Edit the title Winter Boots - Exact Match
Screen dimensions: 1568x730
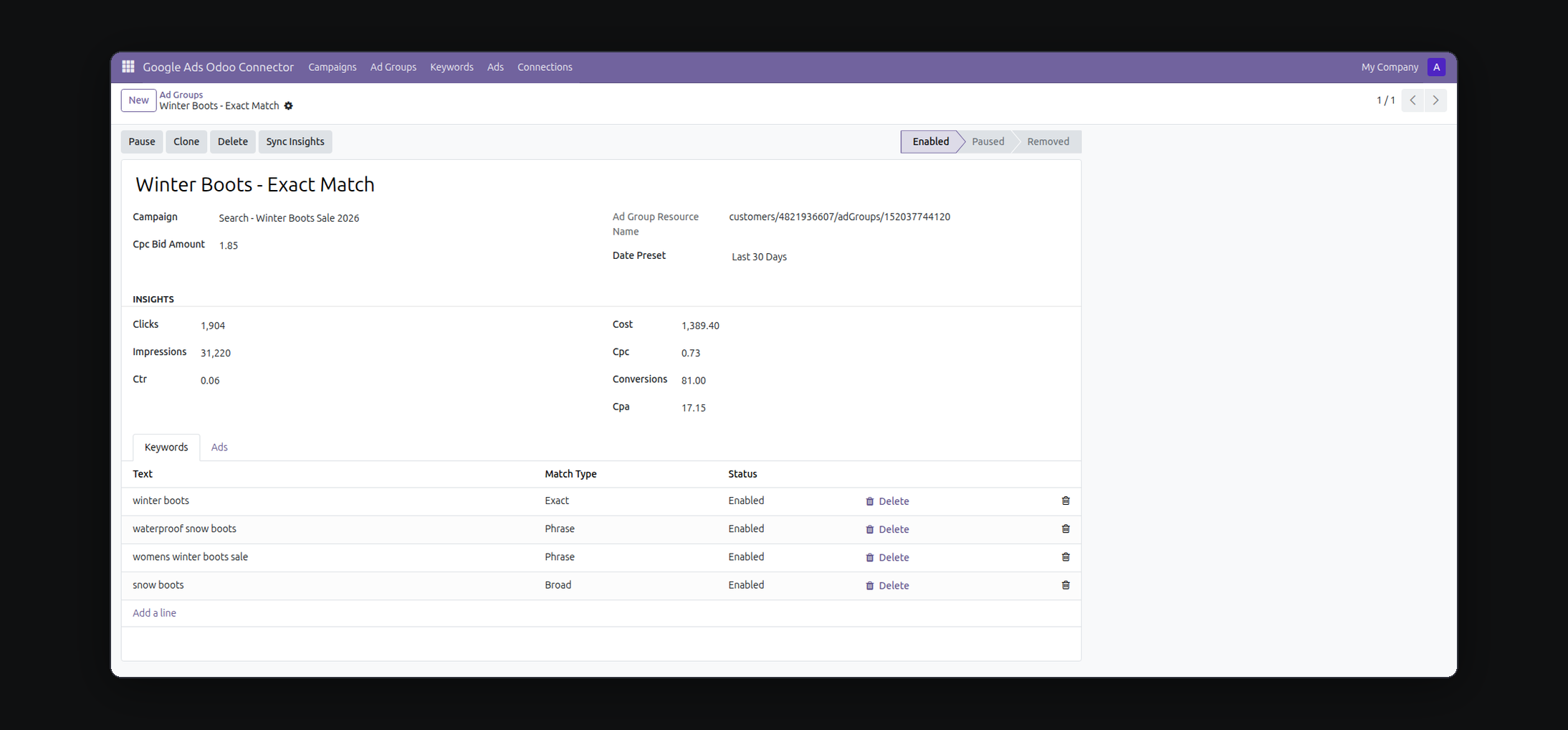[255, 184]
